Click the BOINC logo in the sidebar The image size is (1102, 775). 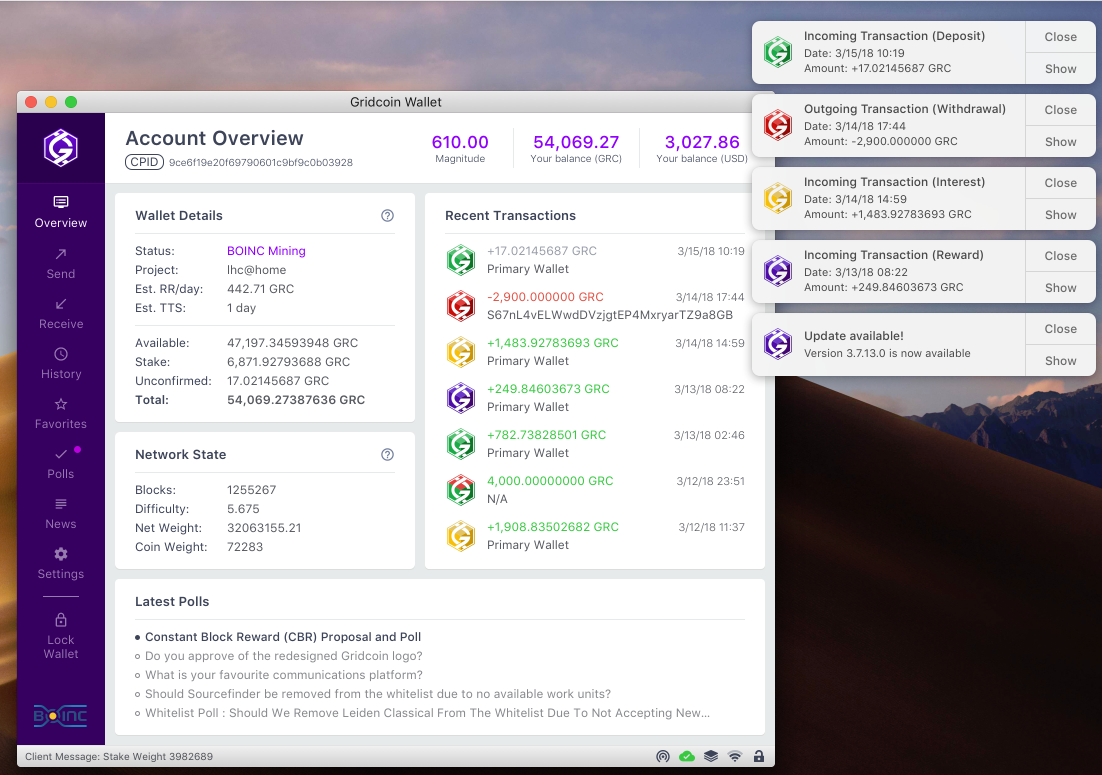(60, 715)
